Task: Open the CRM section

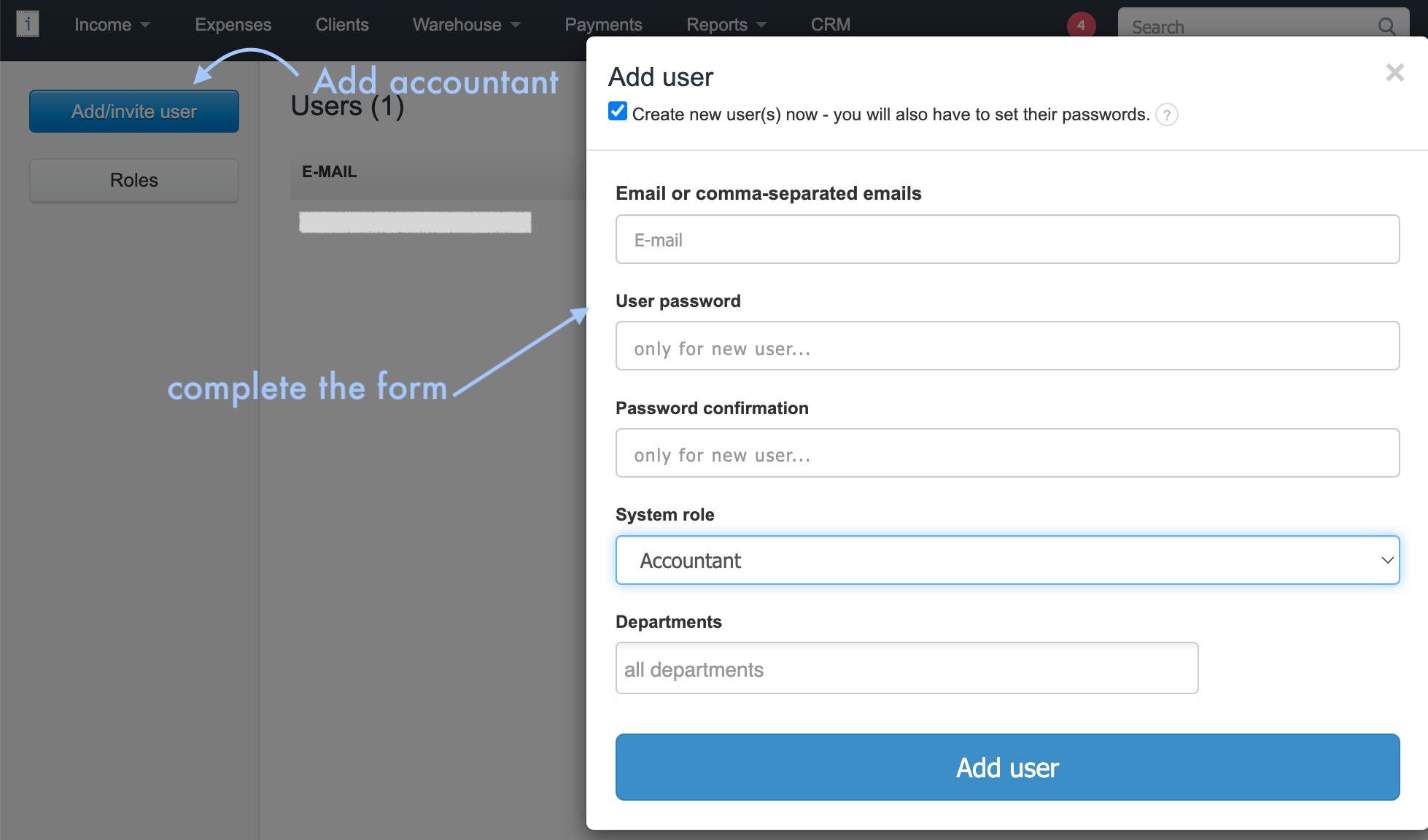Action: [830, 25]
